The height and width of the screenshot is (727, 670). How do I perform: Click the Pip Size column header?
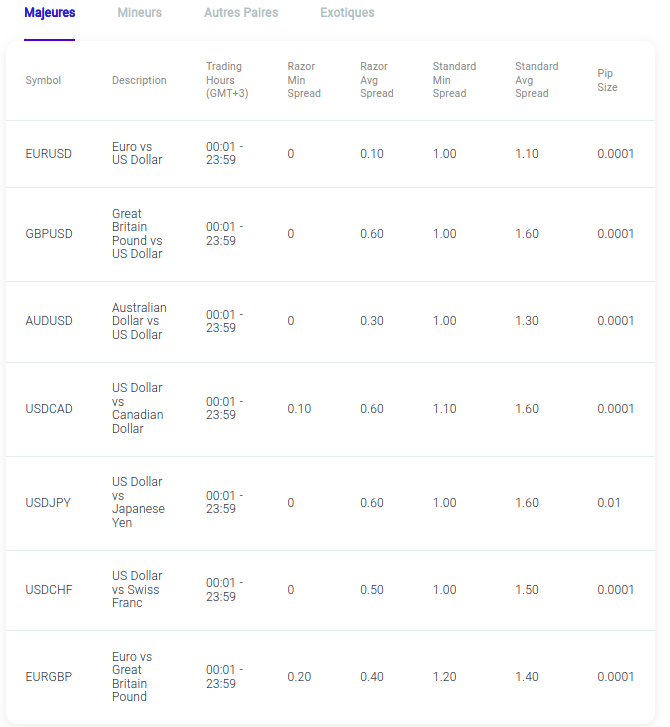point(607,80)
